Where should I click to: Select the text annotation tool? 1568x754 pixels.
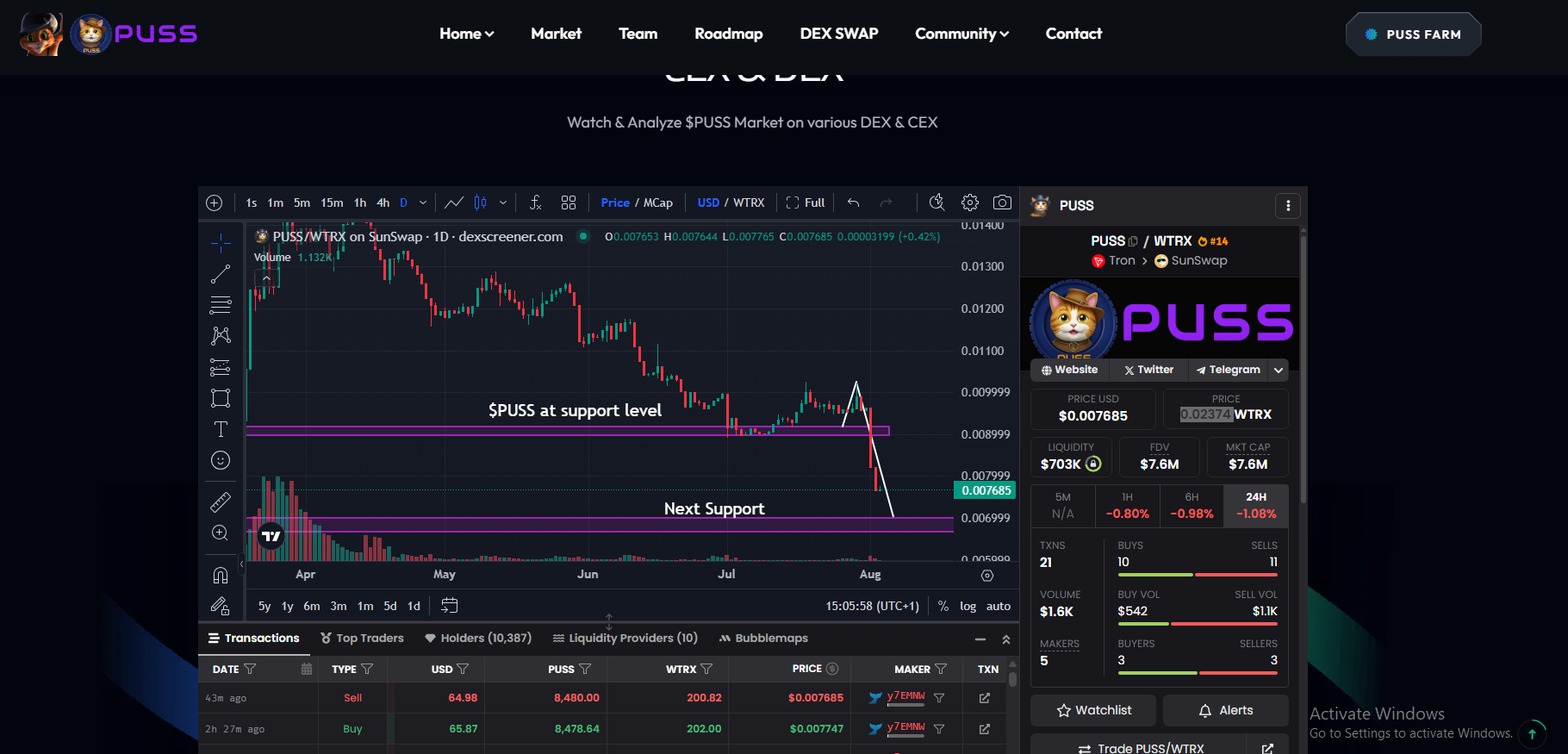(221, 429)
